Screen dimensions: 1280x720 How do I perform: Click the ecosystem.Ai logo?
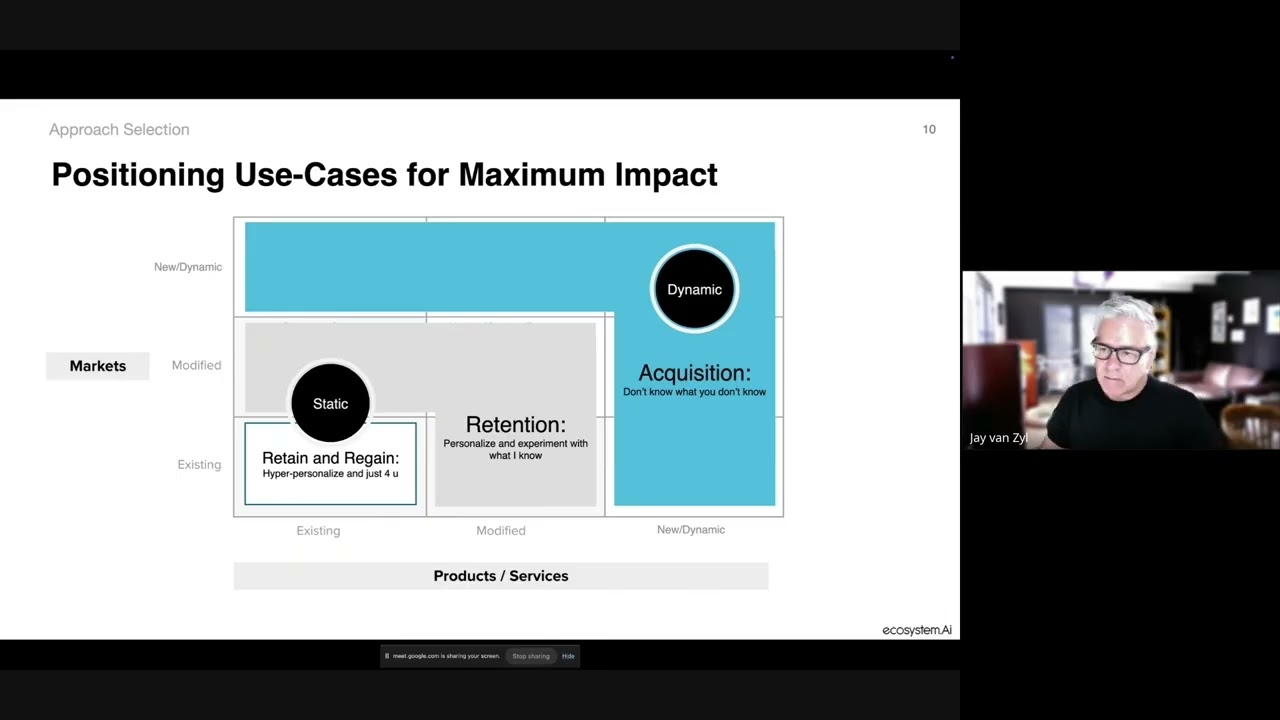[916, 630]
